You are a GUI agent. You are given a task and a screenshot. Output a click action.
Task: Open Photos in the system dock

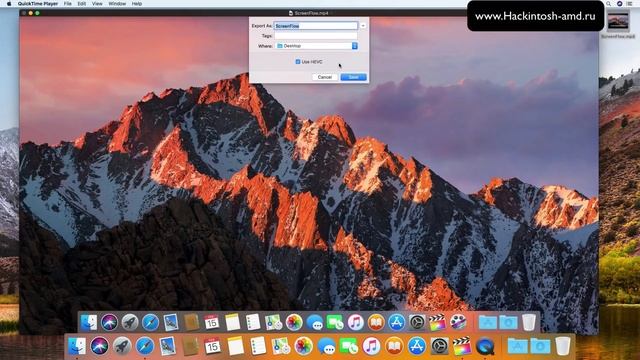coord(303,346)
